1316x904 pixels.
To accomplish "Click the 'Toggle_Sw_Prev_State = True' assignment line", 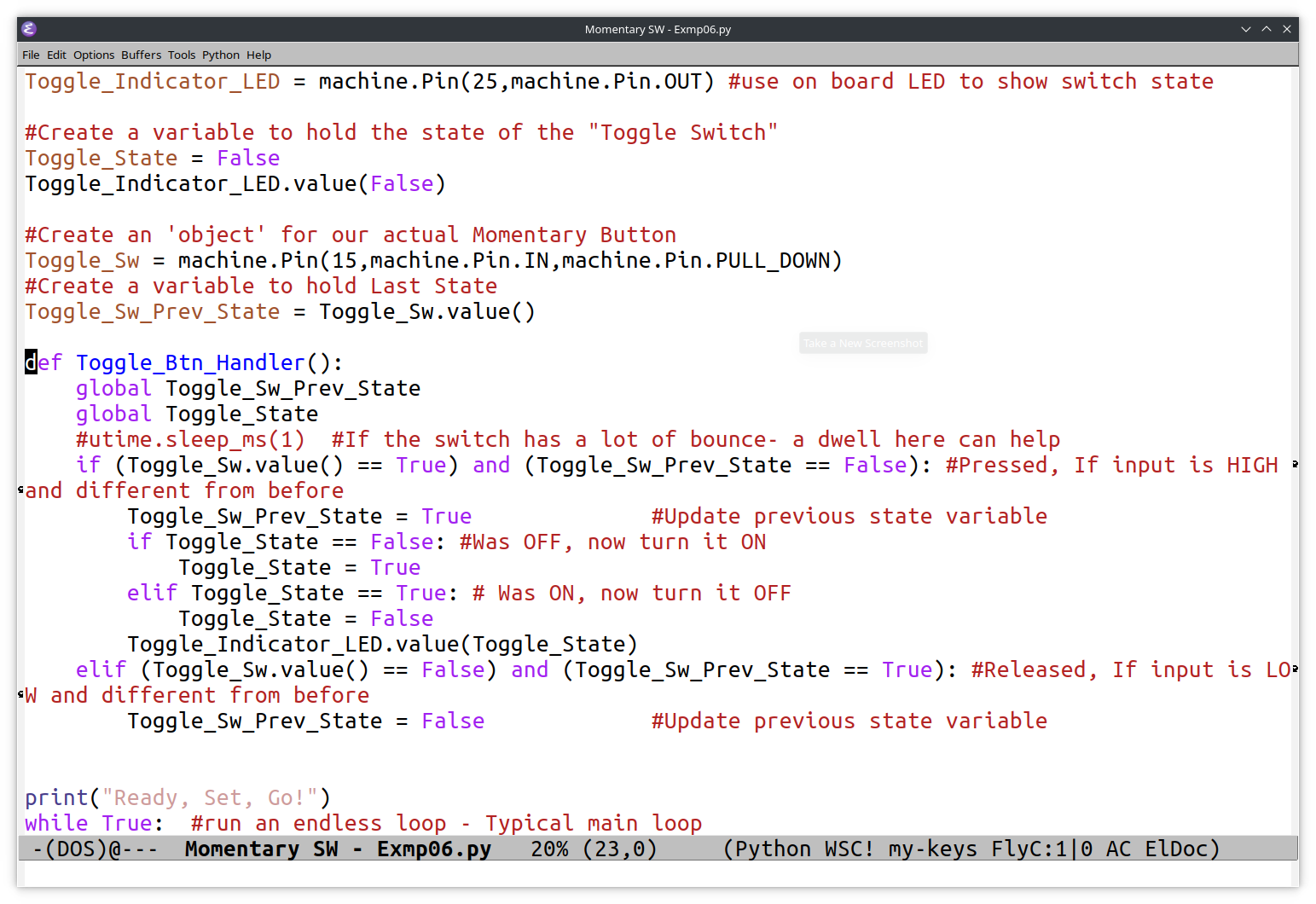I will [x=299, y=517].
